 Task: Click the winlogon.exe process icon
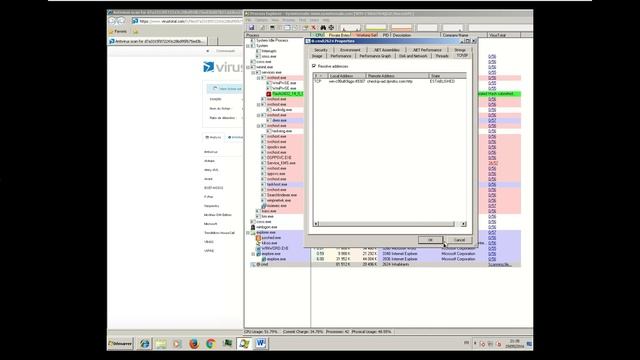pyautogui.click(x=253, y=227)
